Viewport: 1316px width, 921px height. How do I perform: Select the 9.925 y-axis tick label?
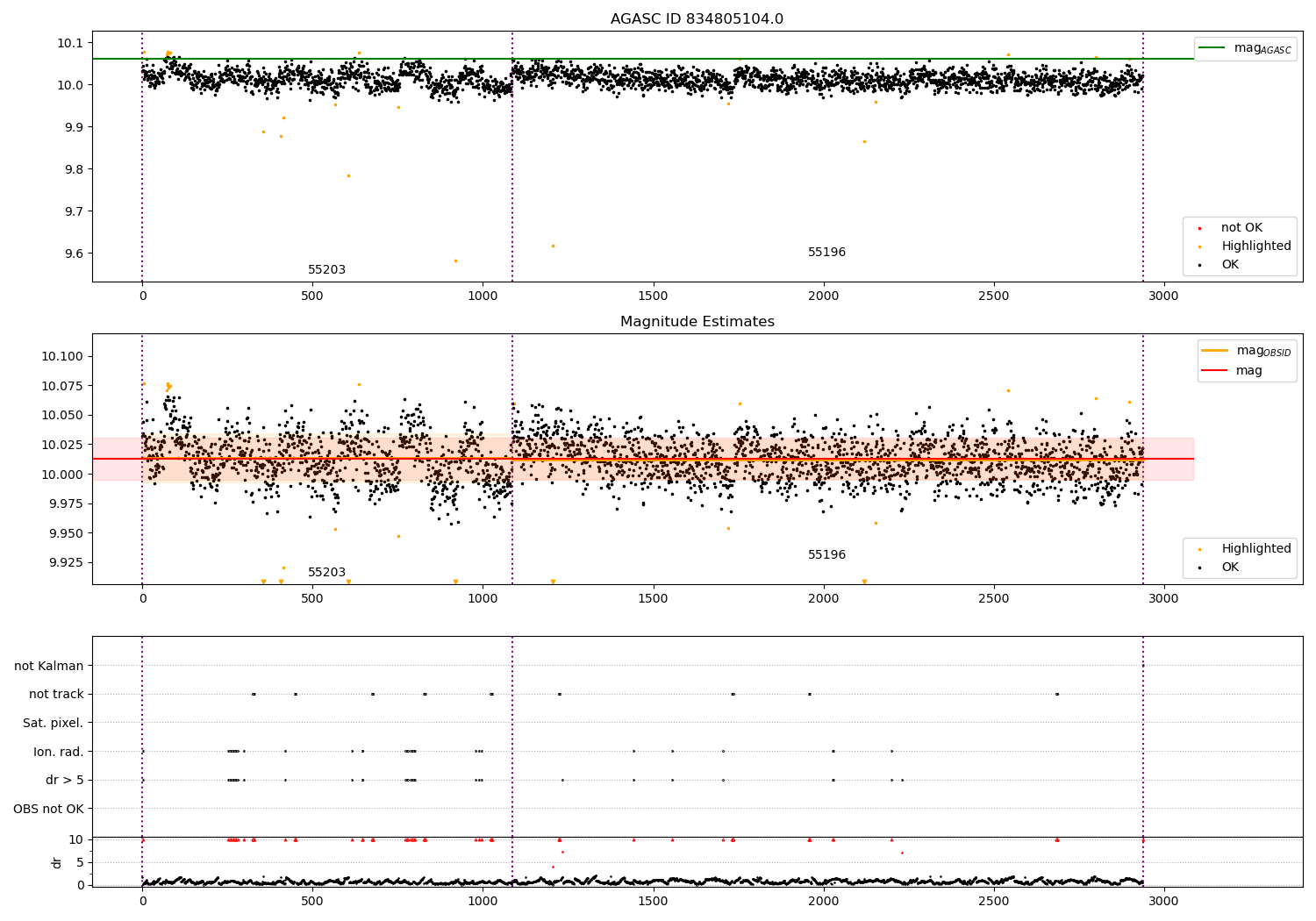pos(66,563)
